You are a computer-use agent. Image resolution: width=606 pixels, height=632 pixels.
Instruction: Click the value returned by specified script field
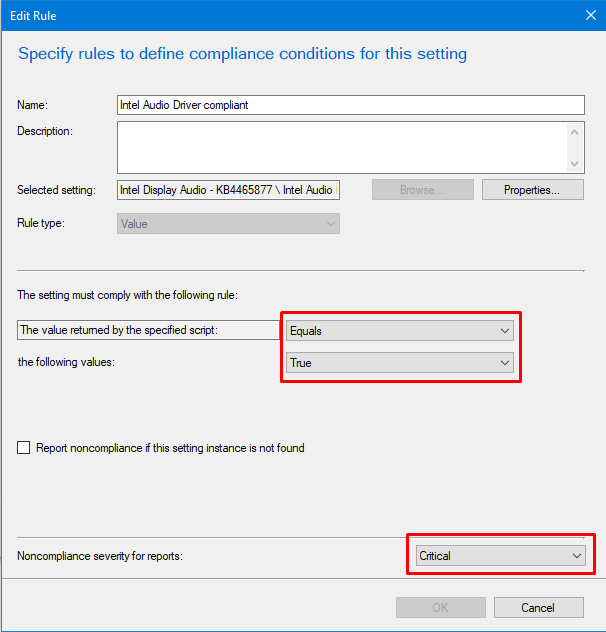coord(148,330)
